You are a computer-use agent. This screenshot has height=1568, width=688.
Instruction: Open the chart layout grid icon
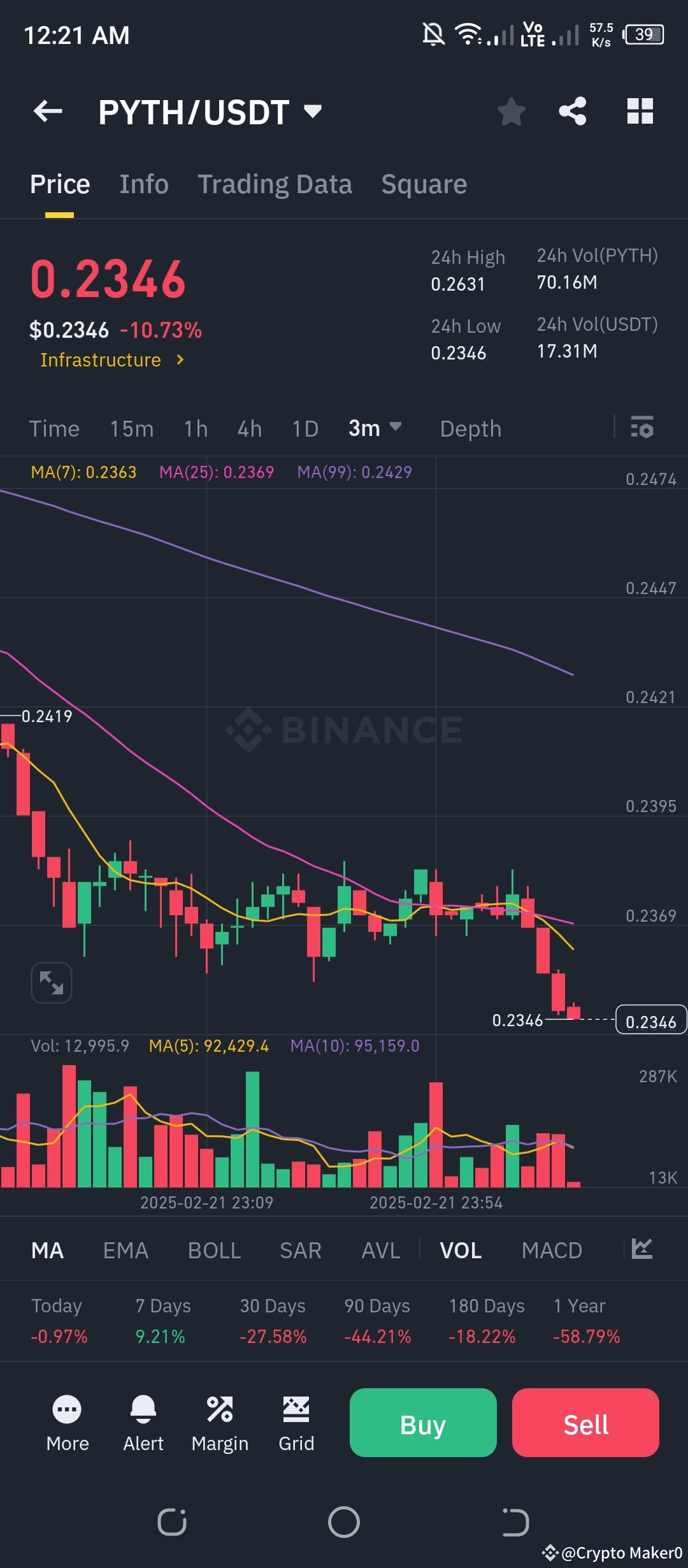tap(640, 111)
